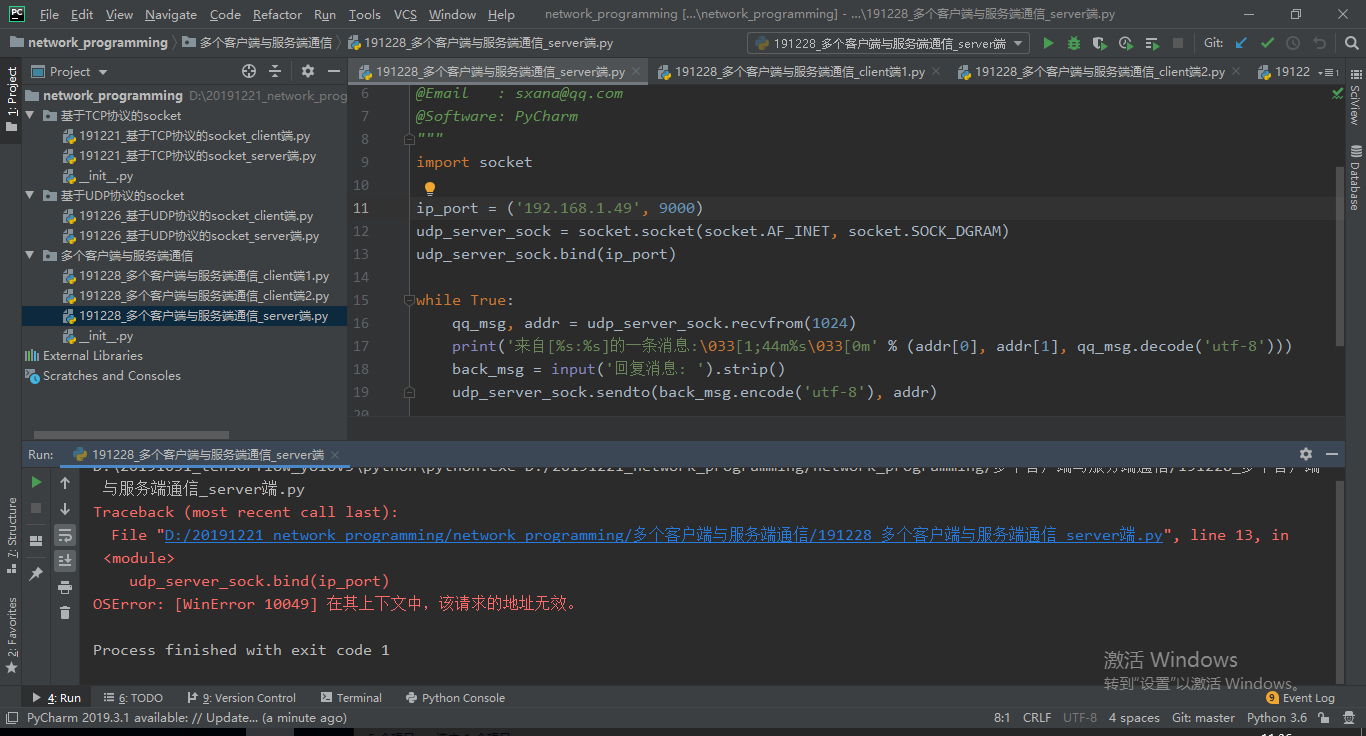Update project from Git with blue arrow icon
This screenshot has width=1366, height=736.
(1240, 43)
